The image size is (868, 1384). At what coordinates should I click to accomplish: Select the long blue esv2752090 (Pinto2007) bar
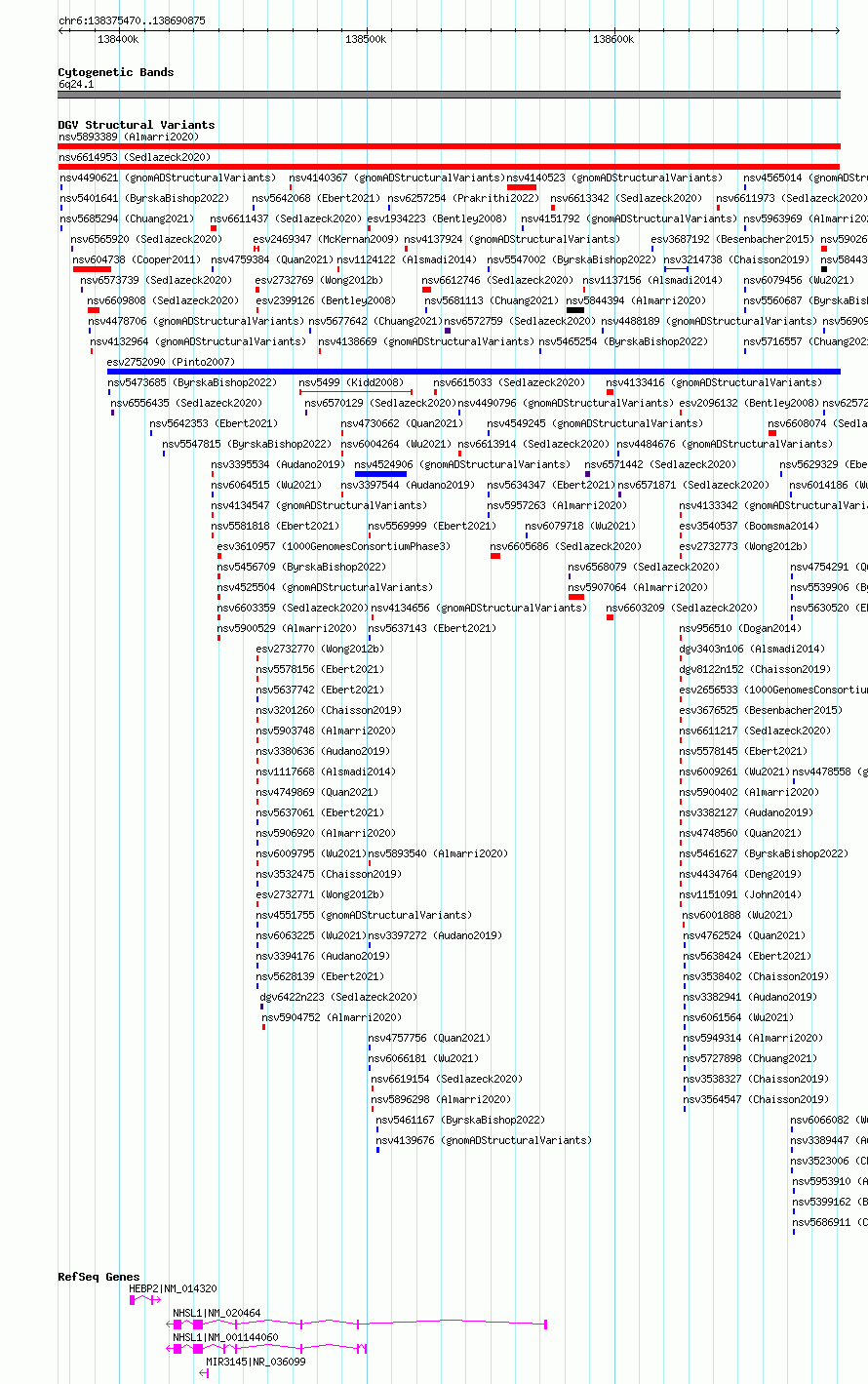[x=473, y=372]
